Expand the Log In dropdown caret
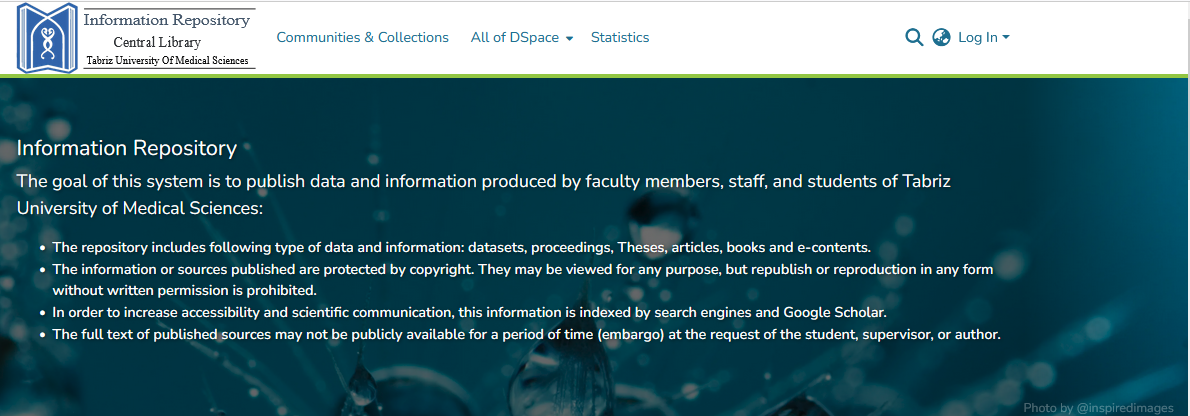 1006,38
